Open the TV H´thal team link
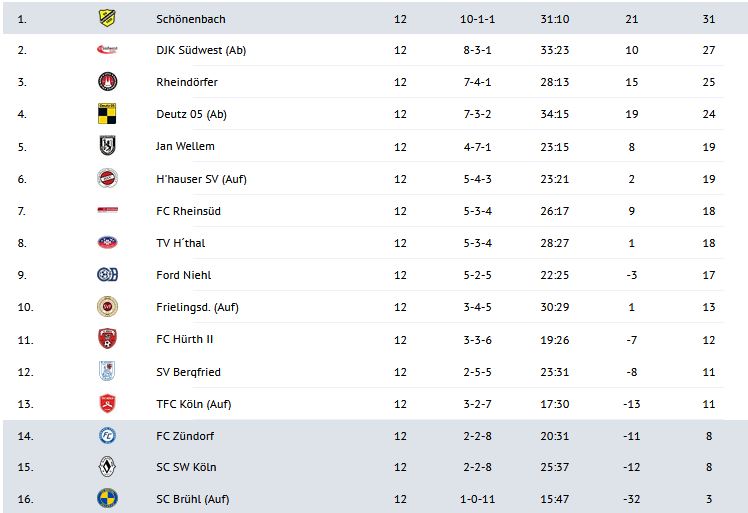Viewport: 748px width, 513px height. pyautogui.click(x=181, y=243)
